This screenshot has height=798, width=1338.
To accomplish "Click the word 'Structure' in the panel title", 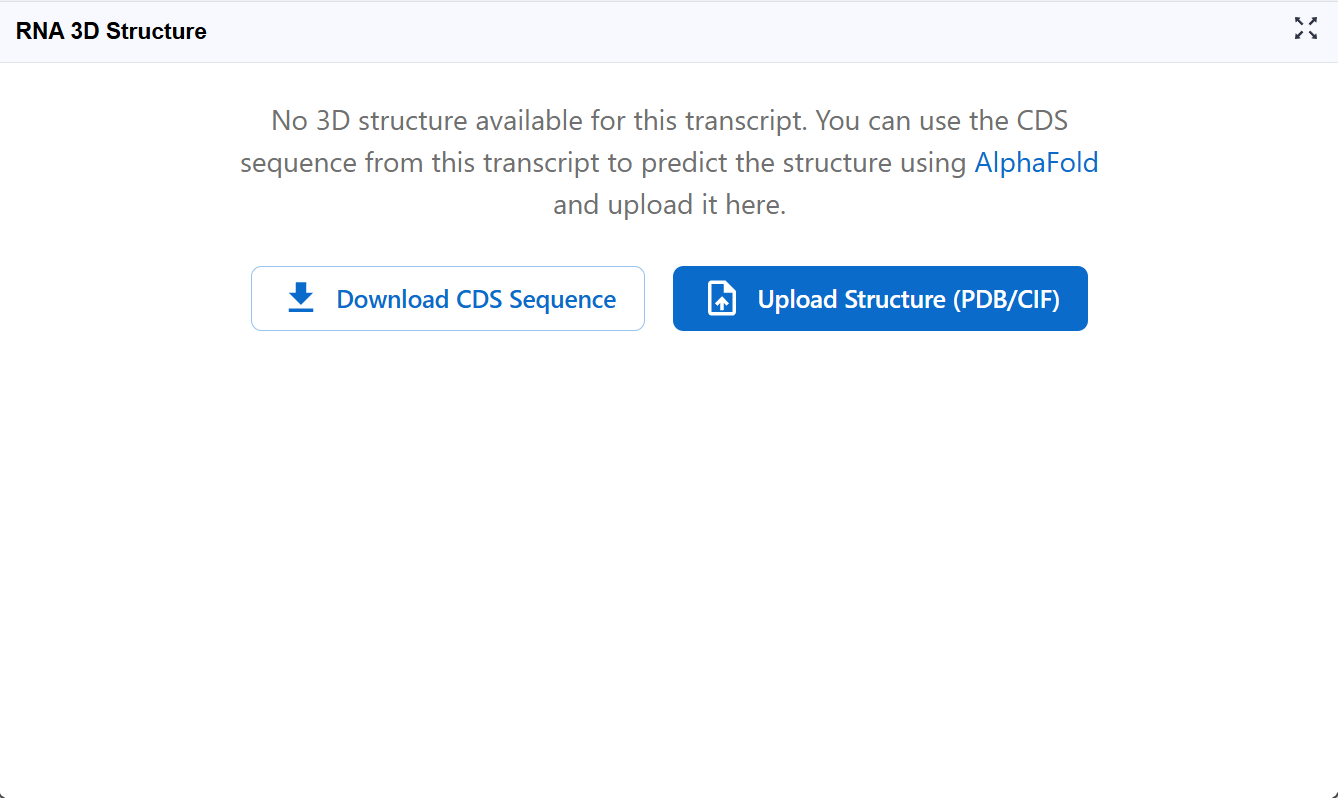I will pyautogui.click(x=156, y=31).
